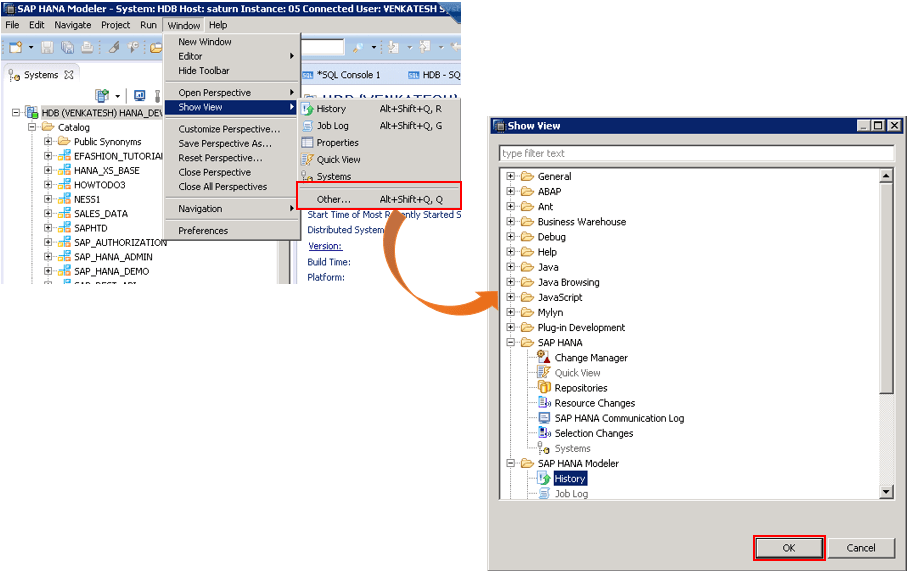This screenshot has width=908, height=572.
Task: Select Repositories in Show View dialog
Action: (x=581, y=388)
